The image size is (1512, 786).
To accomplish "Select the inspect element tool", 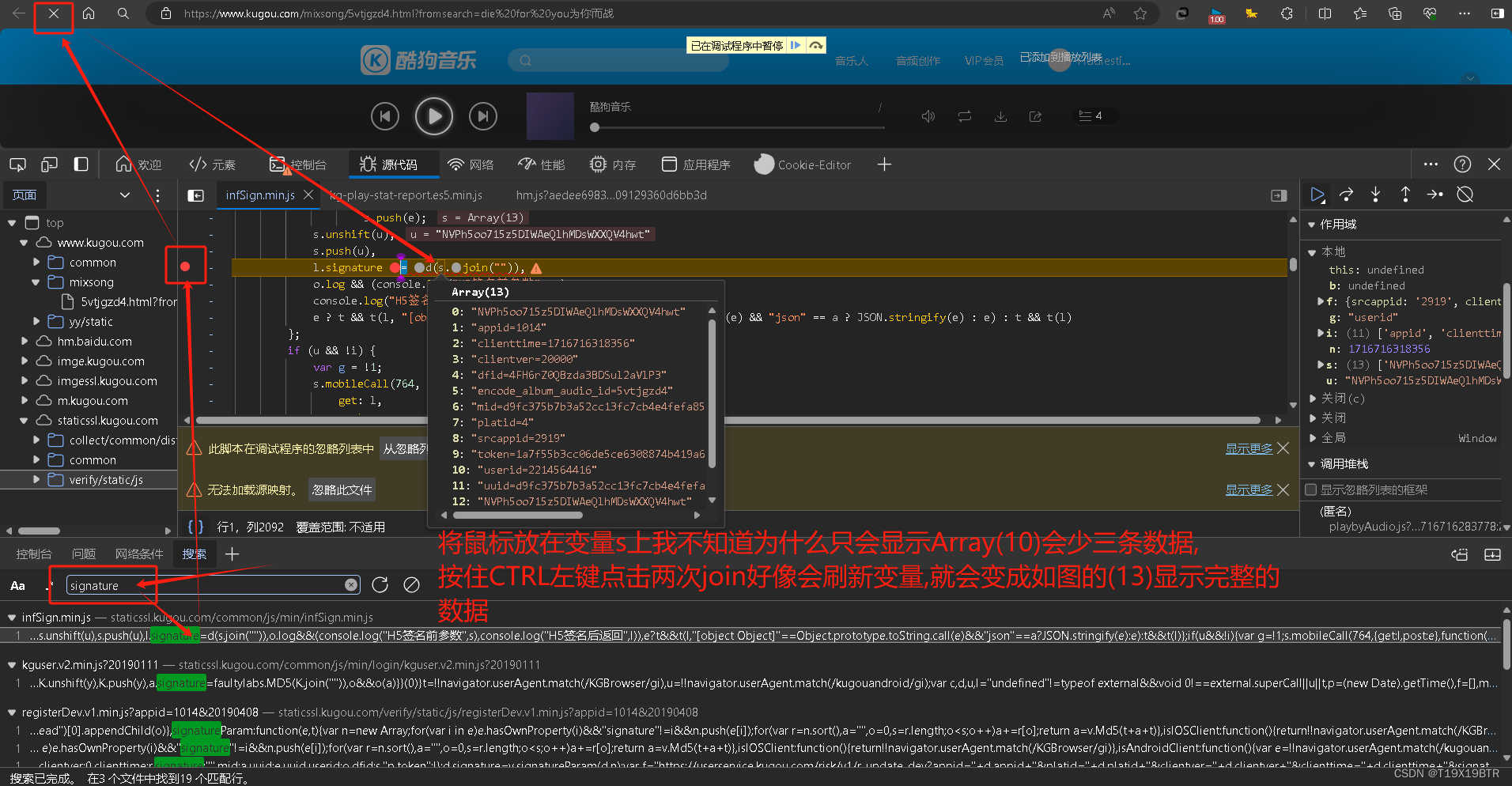I will tap(17, 164).
